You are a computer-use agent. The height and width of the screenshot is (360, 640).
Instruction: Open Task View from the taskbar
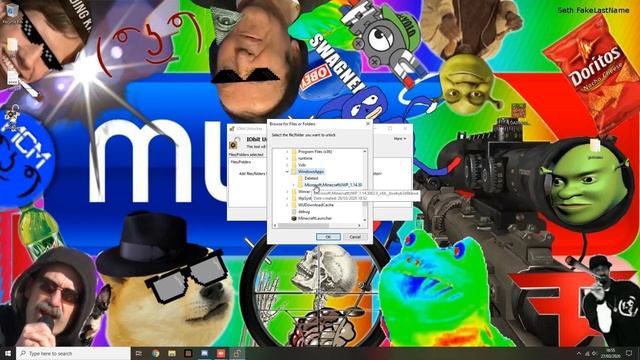139,353
